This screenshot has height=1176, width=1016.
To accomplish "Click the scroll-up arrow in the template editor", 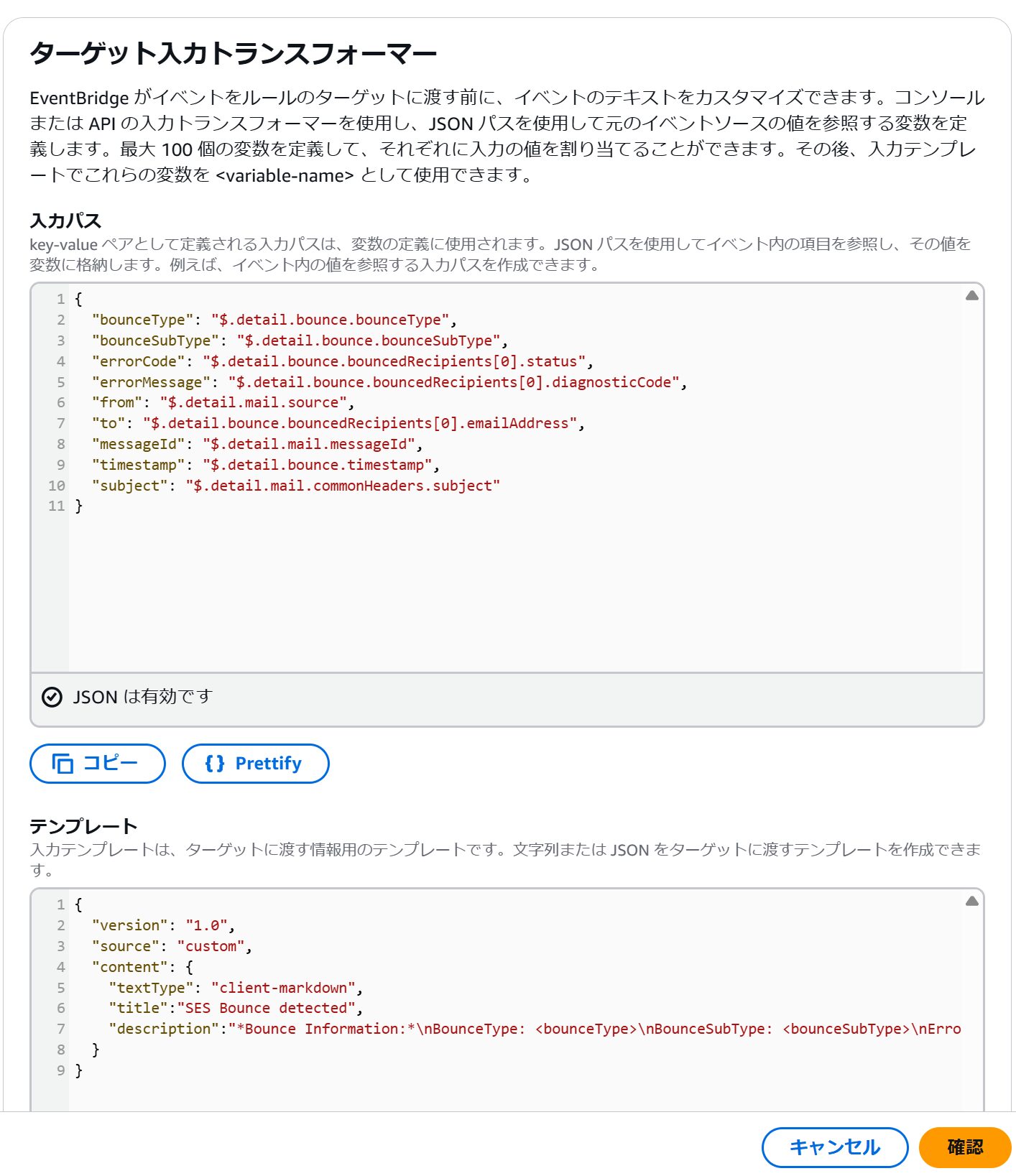I will point(971,901).
